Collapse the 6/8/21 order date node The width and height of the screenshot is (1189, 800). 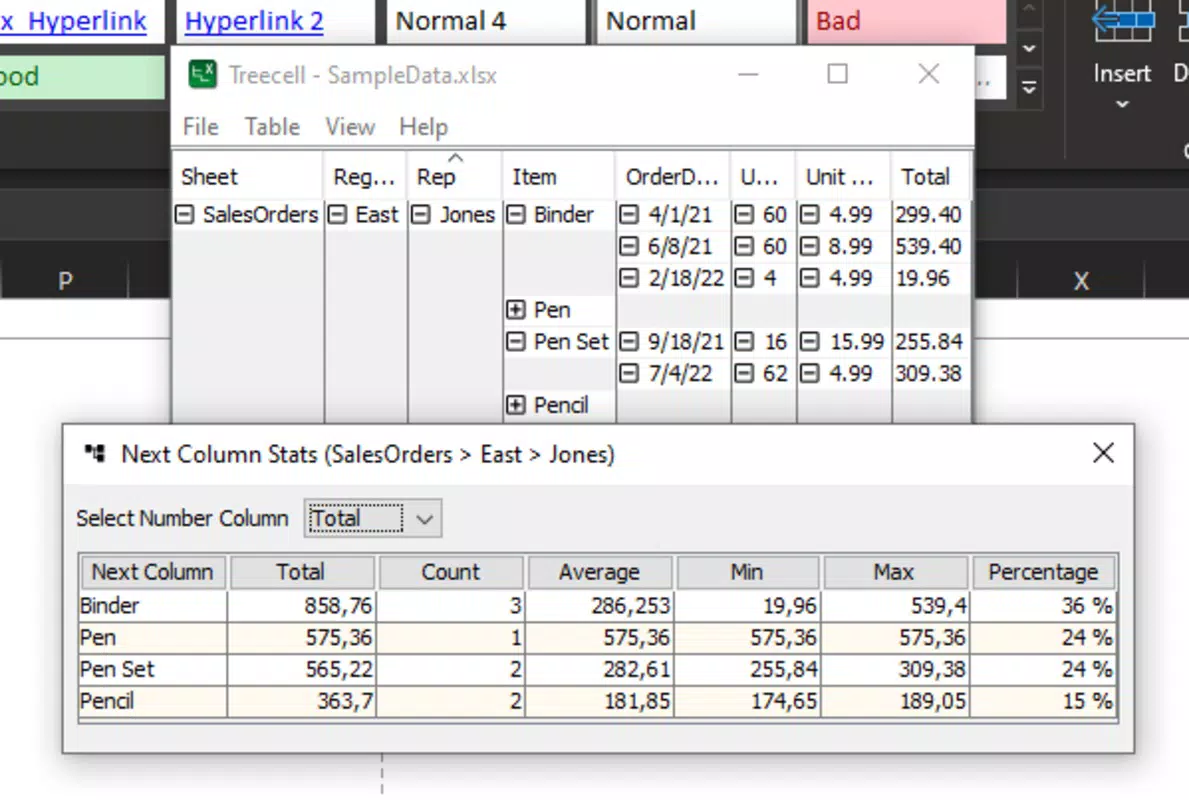tap(629, 246)
